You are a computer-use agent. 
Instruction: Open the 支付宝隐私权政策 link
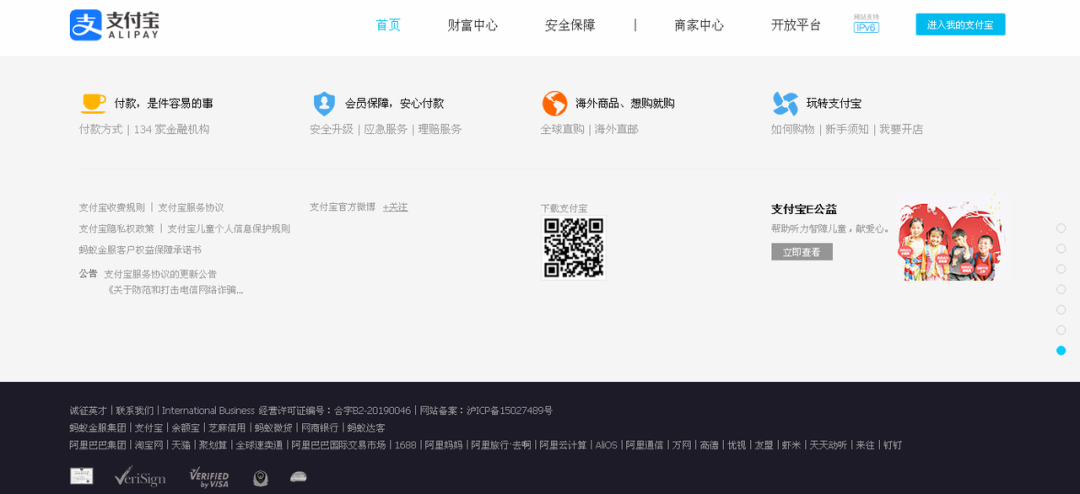point(117,229)
